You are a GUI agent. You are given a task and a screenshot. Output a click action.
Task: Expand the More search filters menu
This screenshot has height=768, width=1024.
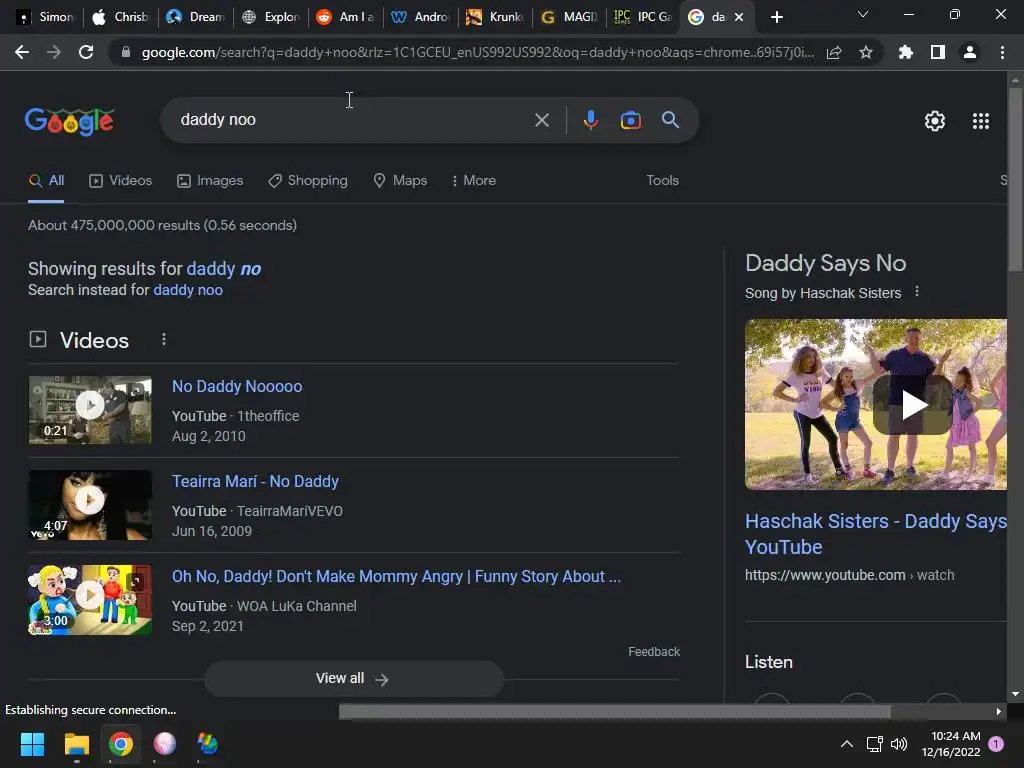pos(474,181)
